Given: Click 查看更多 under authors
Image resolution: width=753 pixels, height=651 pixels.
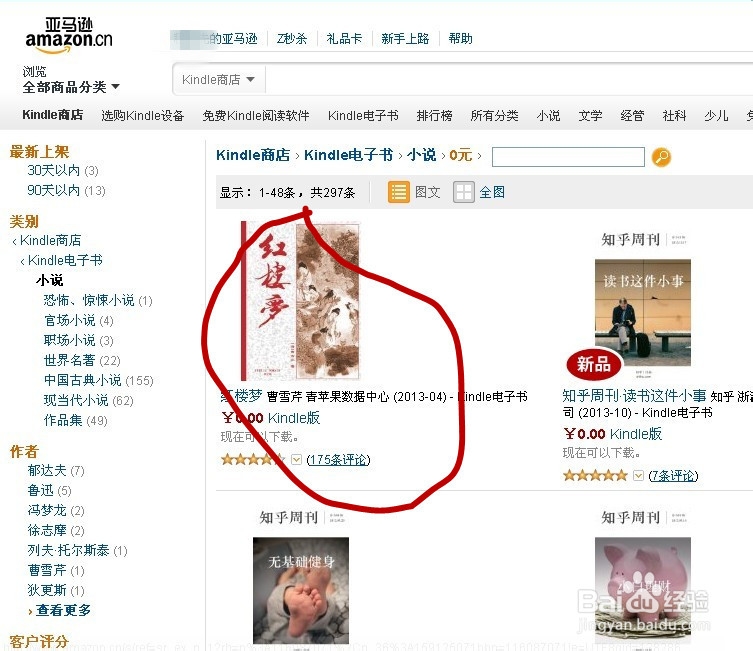Looking at the screenshot, I should point(63,610).
